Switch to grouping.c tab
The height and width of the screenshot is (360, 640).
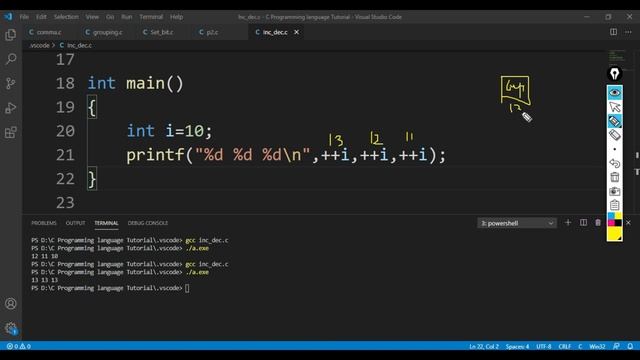click(x=107, y=32)
